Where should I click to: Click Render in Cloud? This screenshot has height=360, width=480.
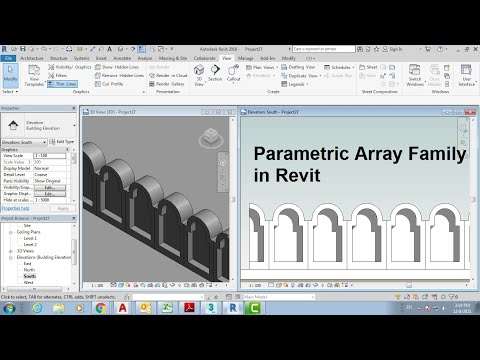point(169,76)
